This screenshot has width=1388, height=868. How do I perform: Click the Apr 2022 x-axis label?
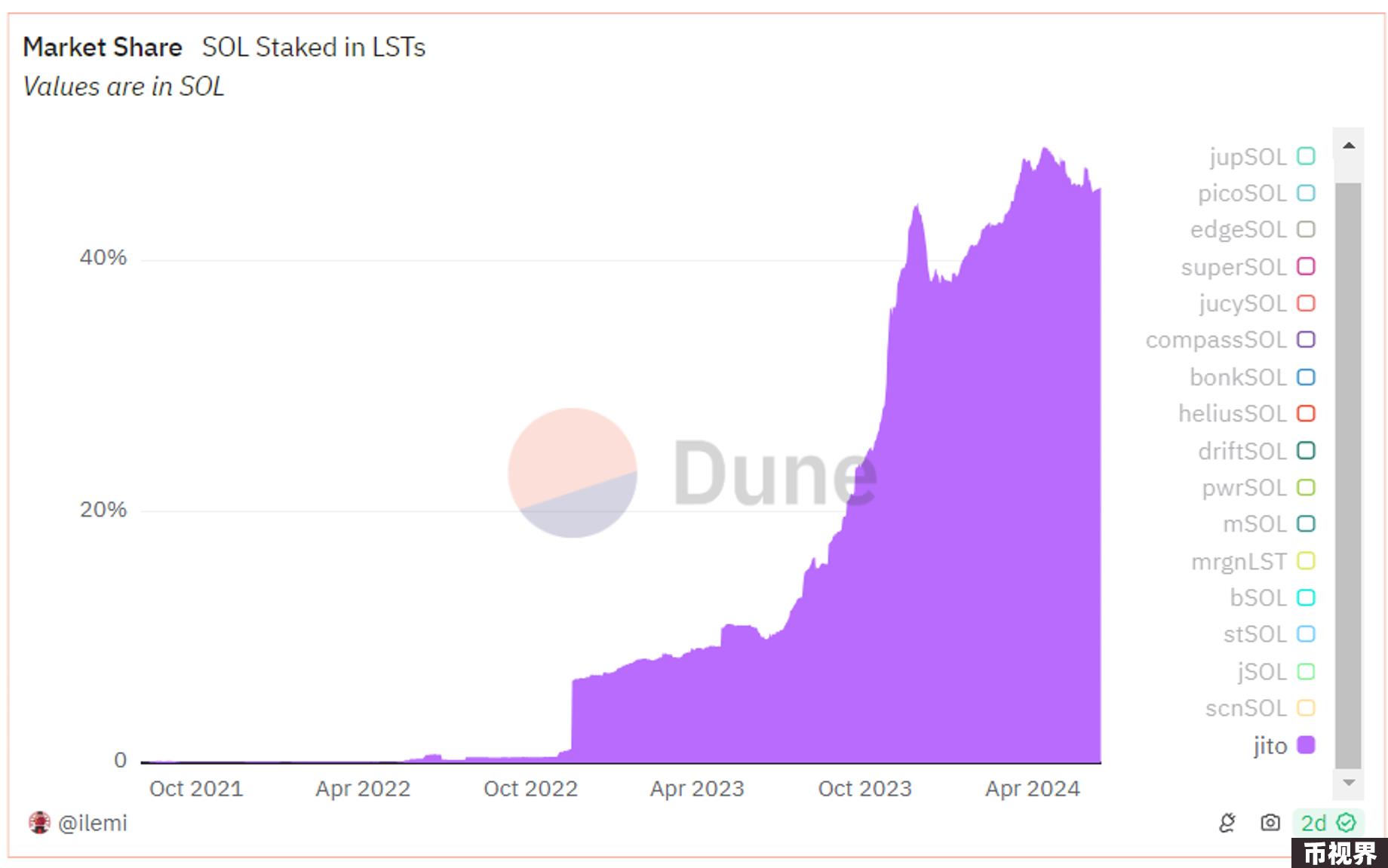pyautogui.click(x=363, y=789)
